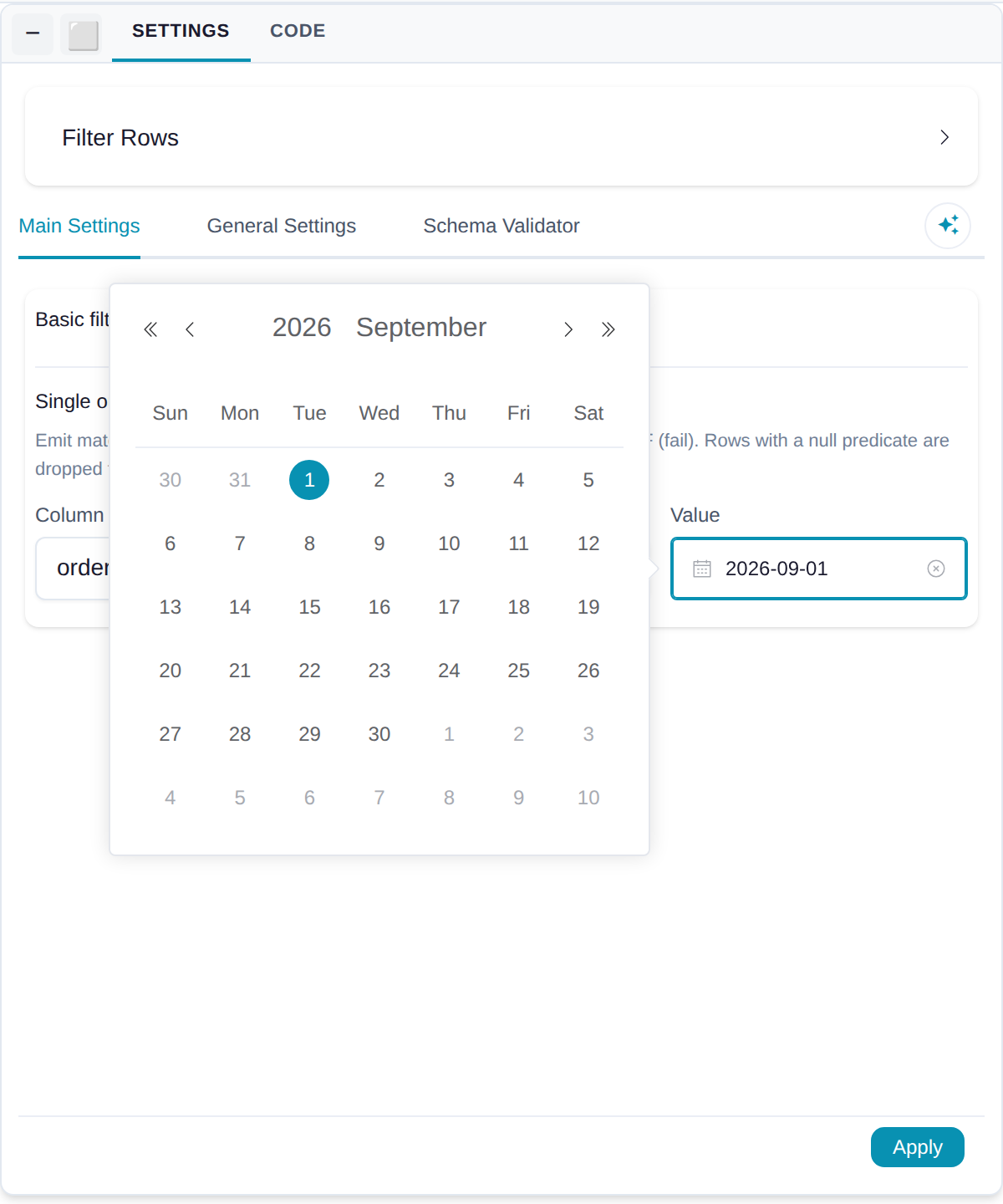Go to next month with right arrow

[568, 329]
